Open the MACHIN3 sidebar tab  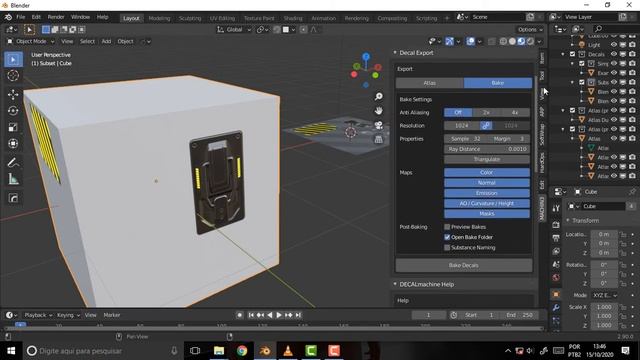(542, 209)
